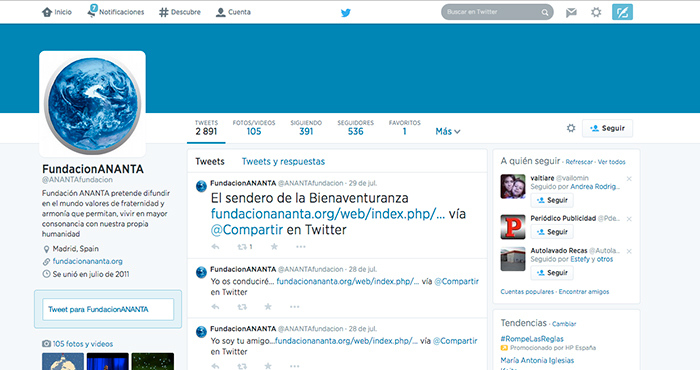Click @Compartir mention in 29 de jul tweet

click(247, 230)
